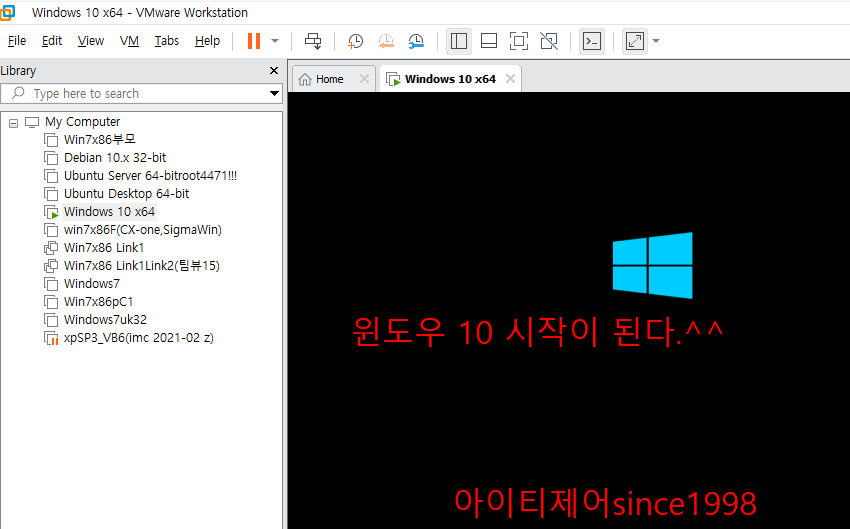This screenshot has height=529, width=850.
Task: Select Ubuntu Desktop 64-bit VM
Action: (126, 193)
